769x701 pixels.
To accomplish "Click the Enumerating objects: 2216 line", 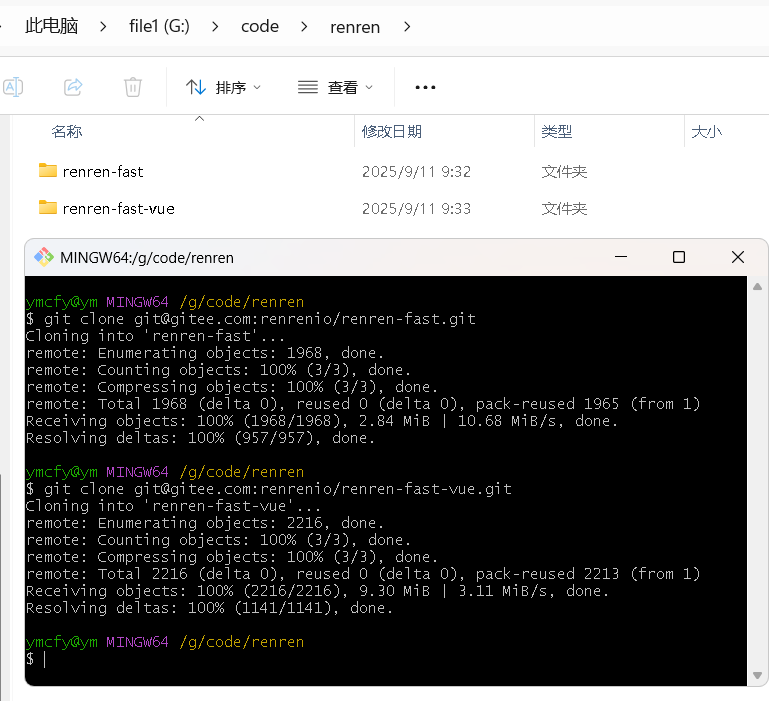I will coord(205,523).
